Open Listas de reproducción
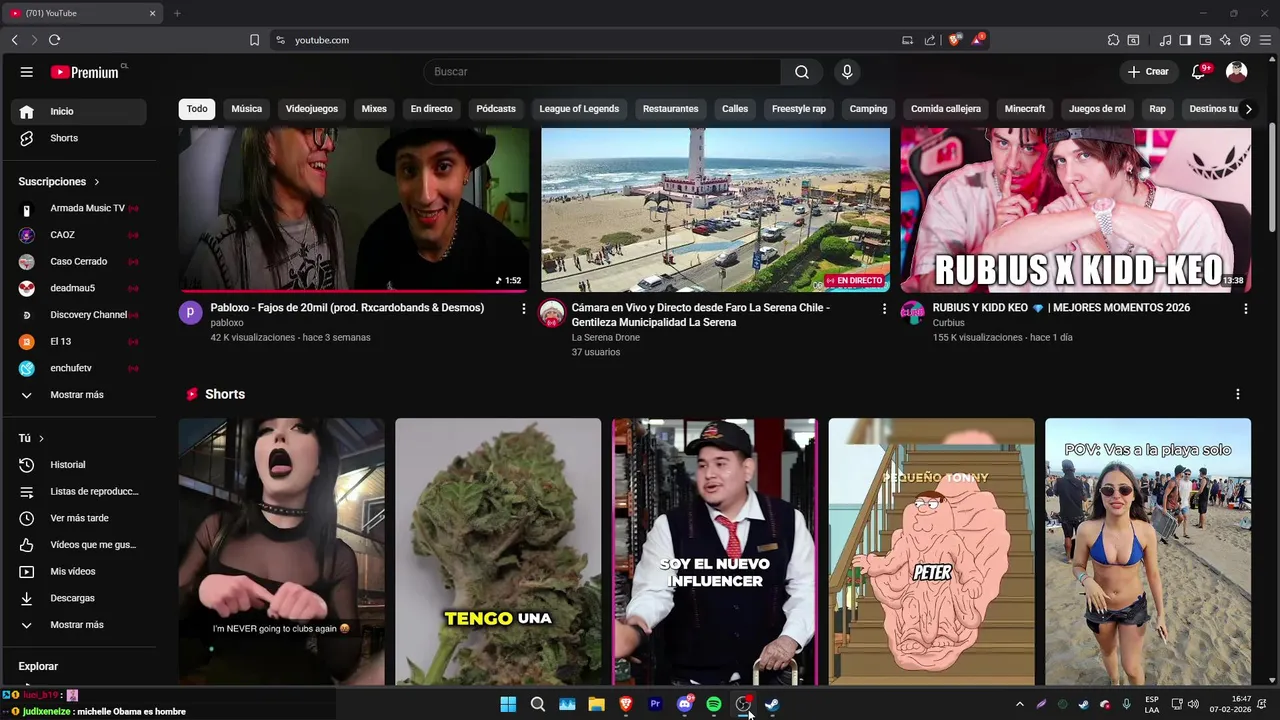1280x720 pixels. [x=79, y=492]
